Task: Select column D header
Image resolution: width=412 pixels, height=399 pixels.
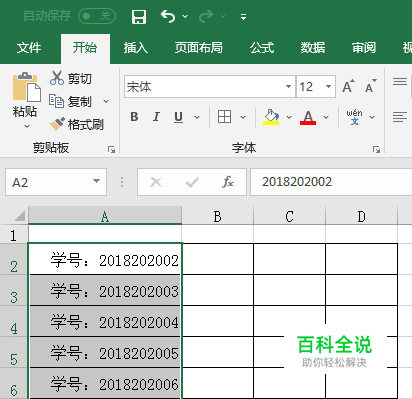Action: [362, 215]
